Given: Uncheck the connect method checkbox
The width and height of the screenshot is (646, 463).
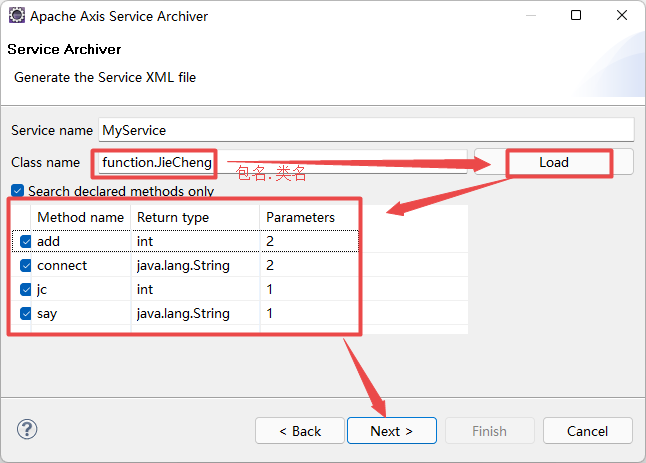Looking at the screenshot, I should [x=26, y=265].
